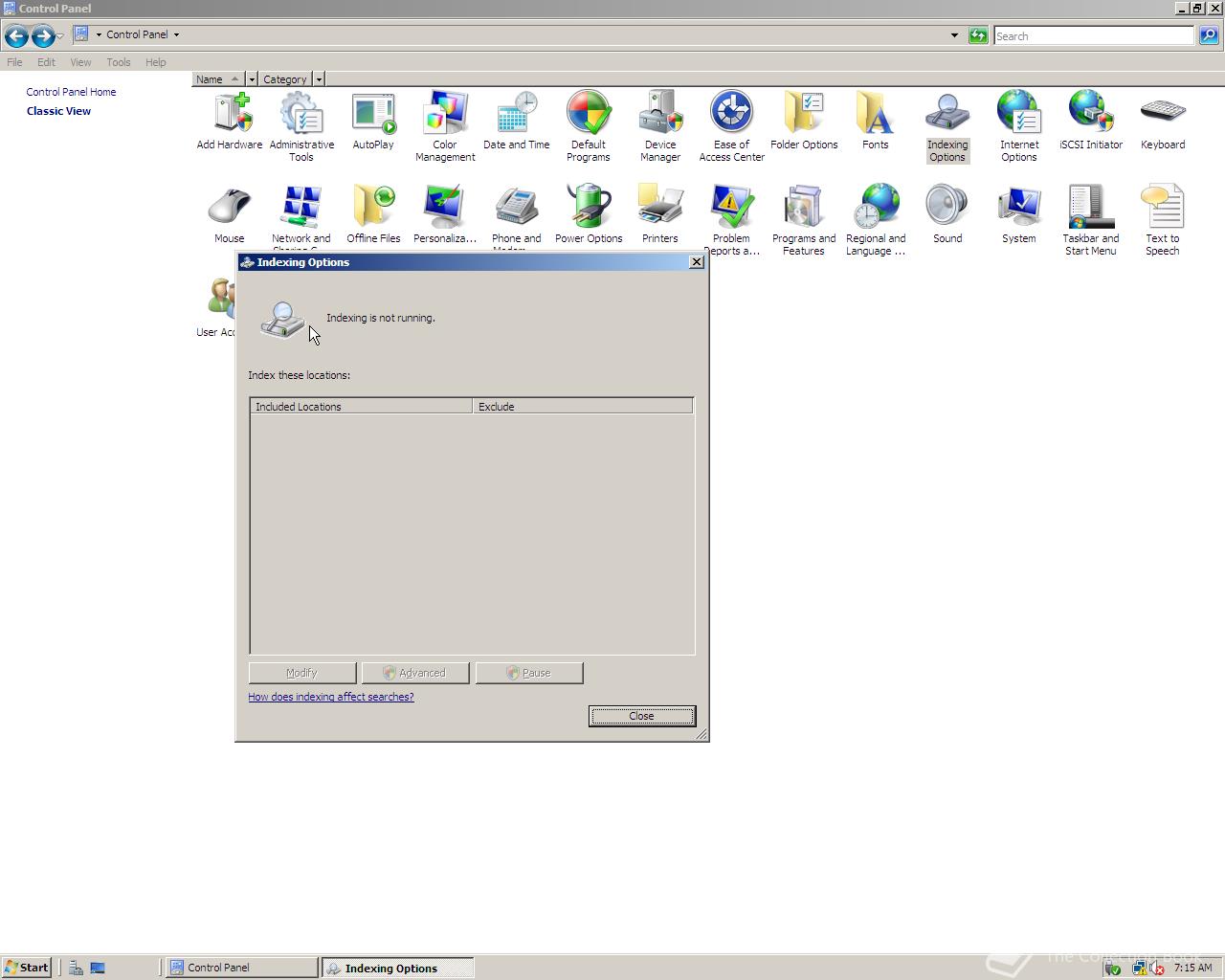Open Taskbar and Start Menu icon
The image size is (1225, 980).
tap(1091, 219)
